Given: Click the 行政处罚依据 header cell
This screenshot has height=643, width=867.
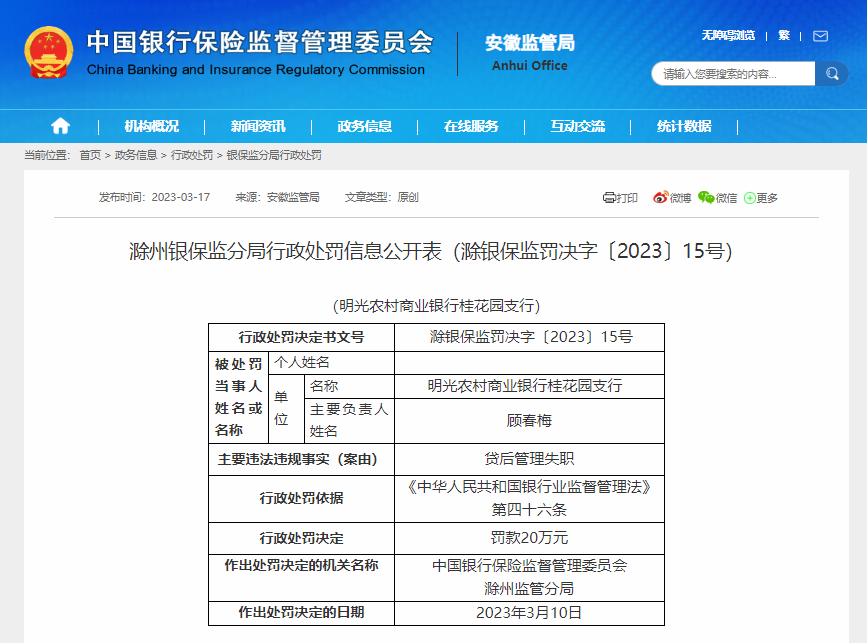Looking at the screenshot, I should click(301, 498).
